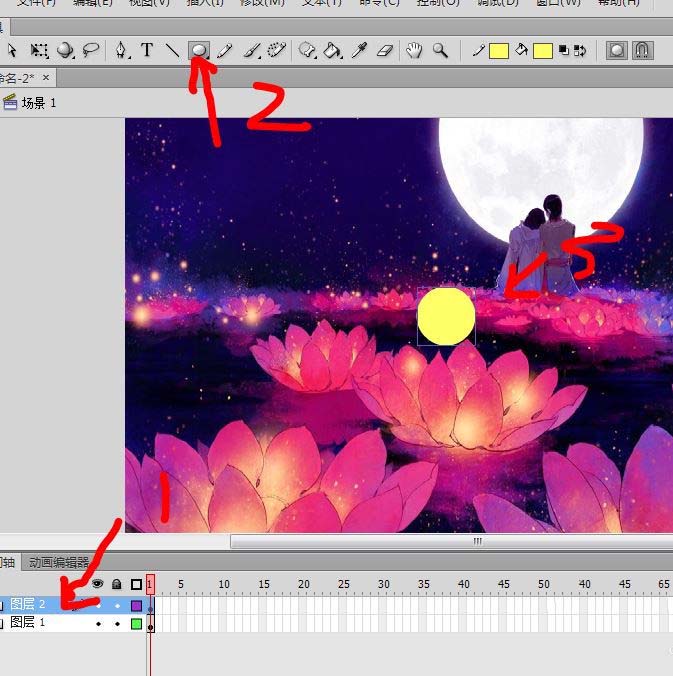Click the playhead at frame 1
The image size is (673, 676).
pos(150,584)
